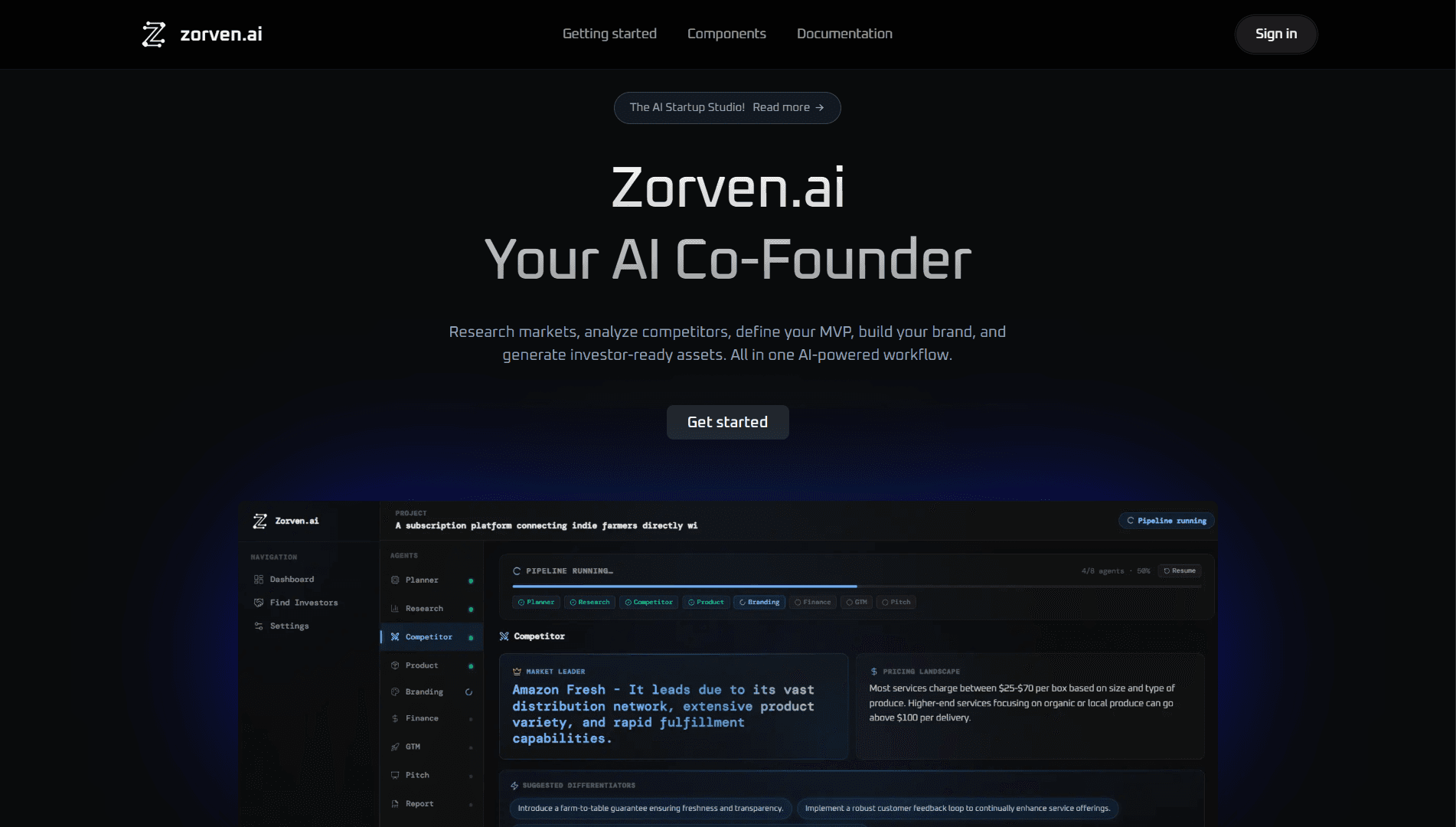1456x827 pixels.
Task: Click the Product box icon
Action: pyautogui.click(x=395, y=665)
